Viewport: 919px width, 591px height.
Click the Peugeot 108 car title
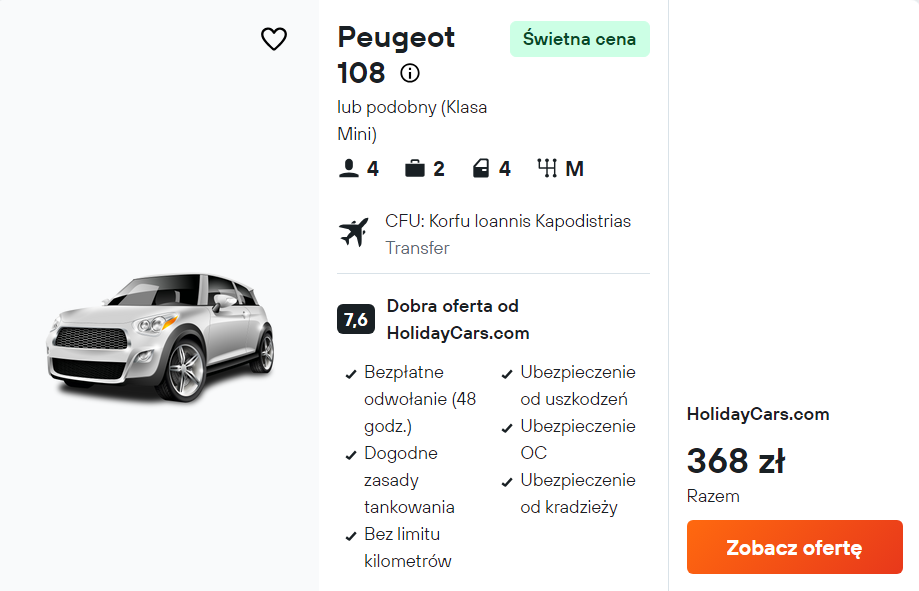pos(395,55)
